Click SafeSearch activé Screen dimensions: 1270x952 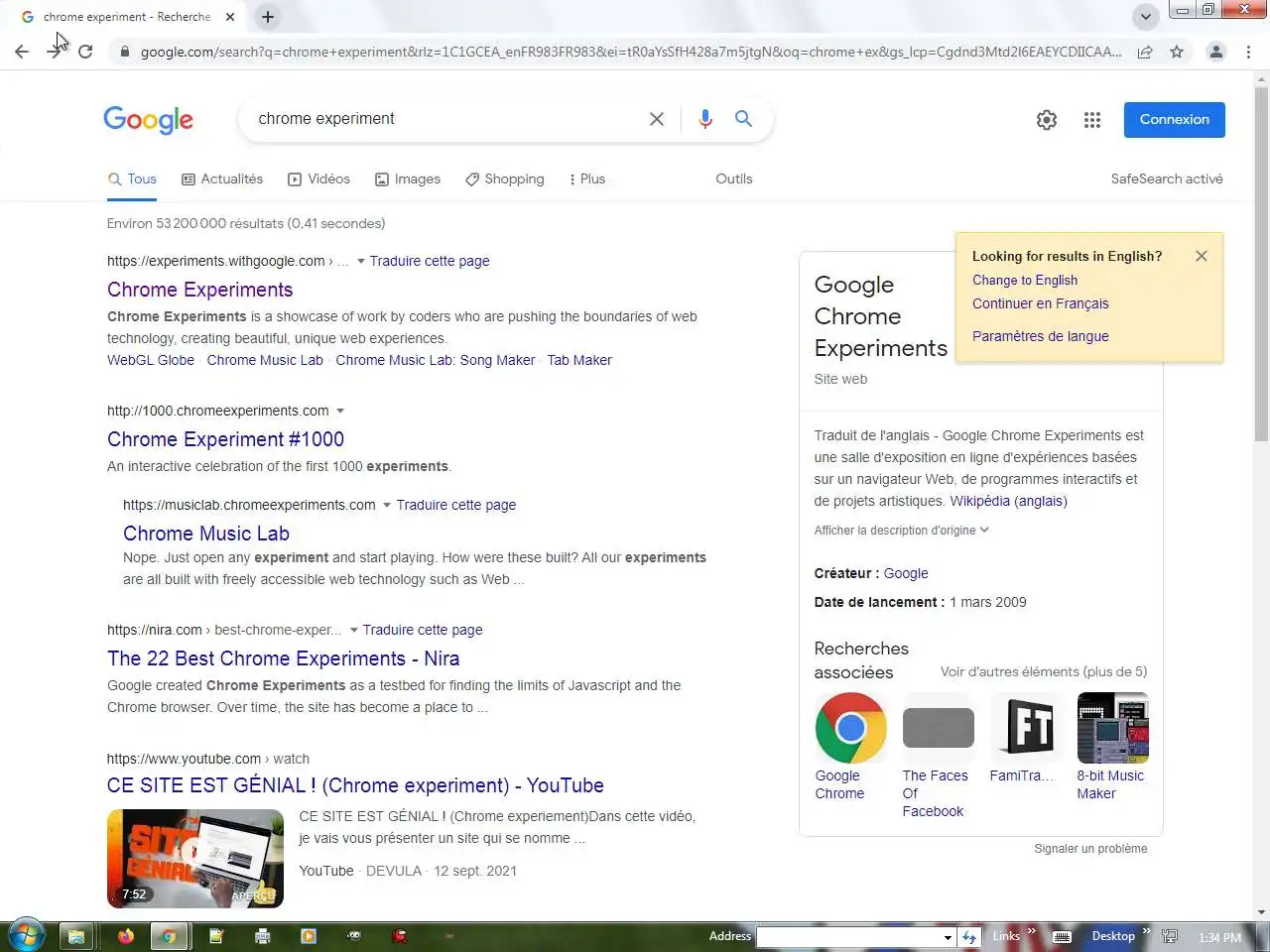tap(1167, 179)
